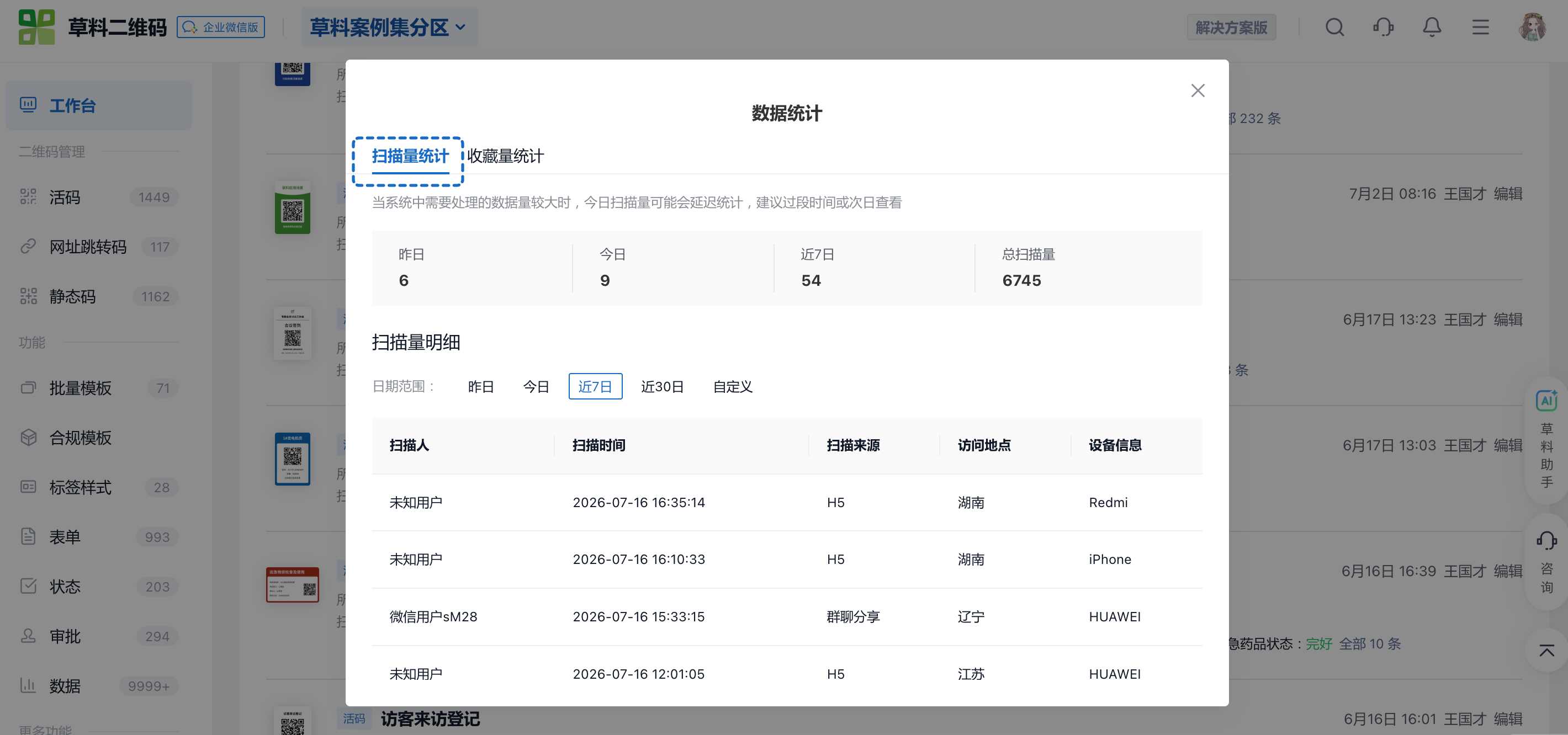Screen dimensions: 1568x735
Task: Open the notification bell icon
Action: point(1432,28)
